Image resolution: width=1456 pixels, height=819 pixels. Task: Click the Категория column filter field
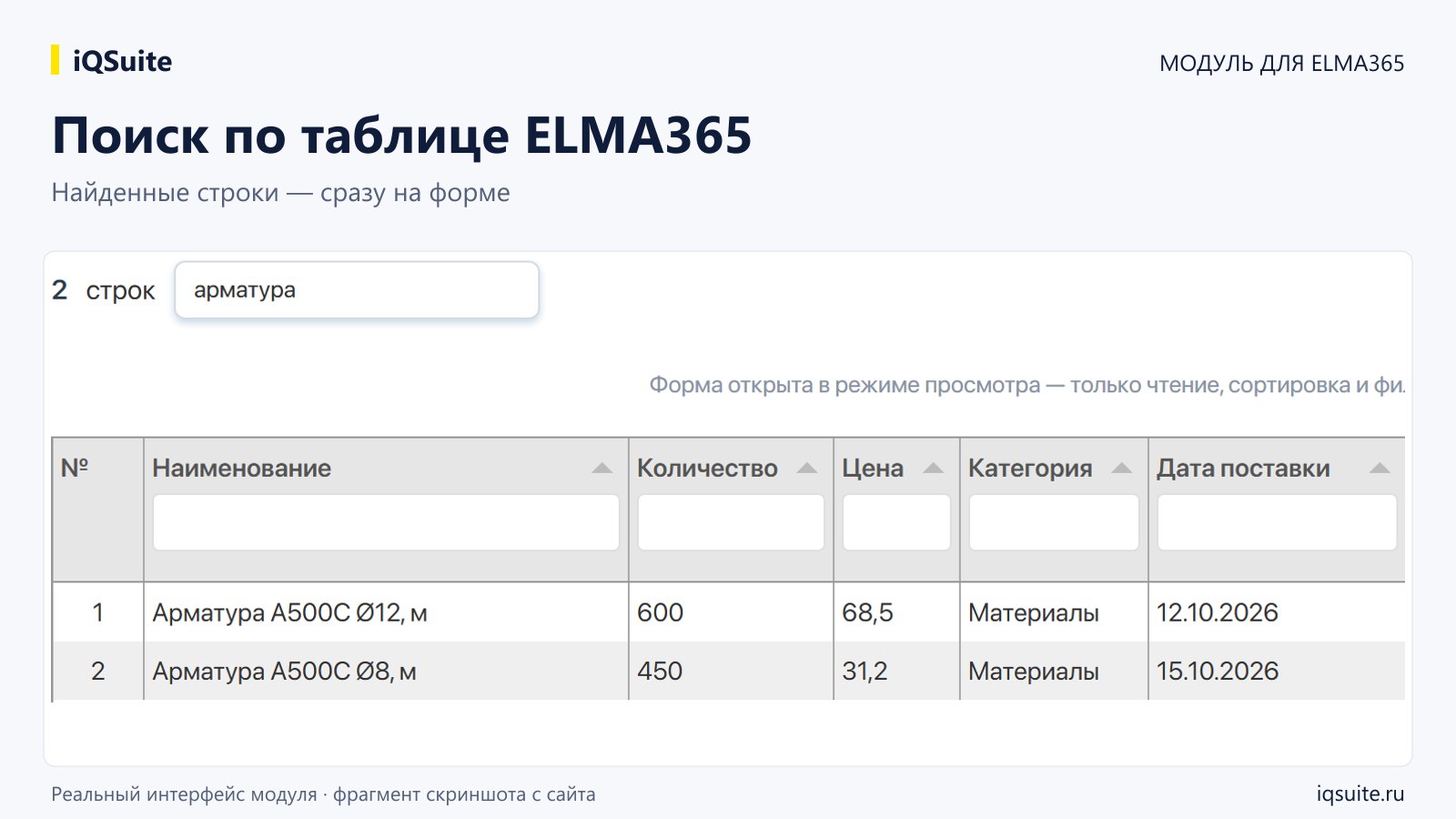coord(1054,522)
